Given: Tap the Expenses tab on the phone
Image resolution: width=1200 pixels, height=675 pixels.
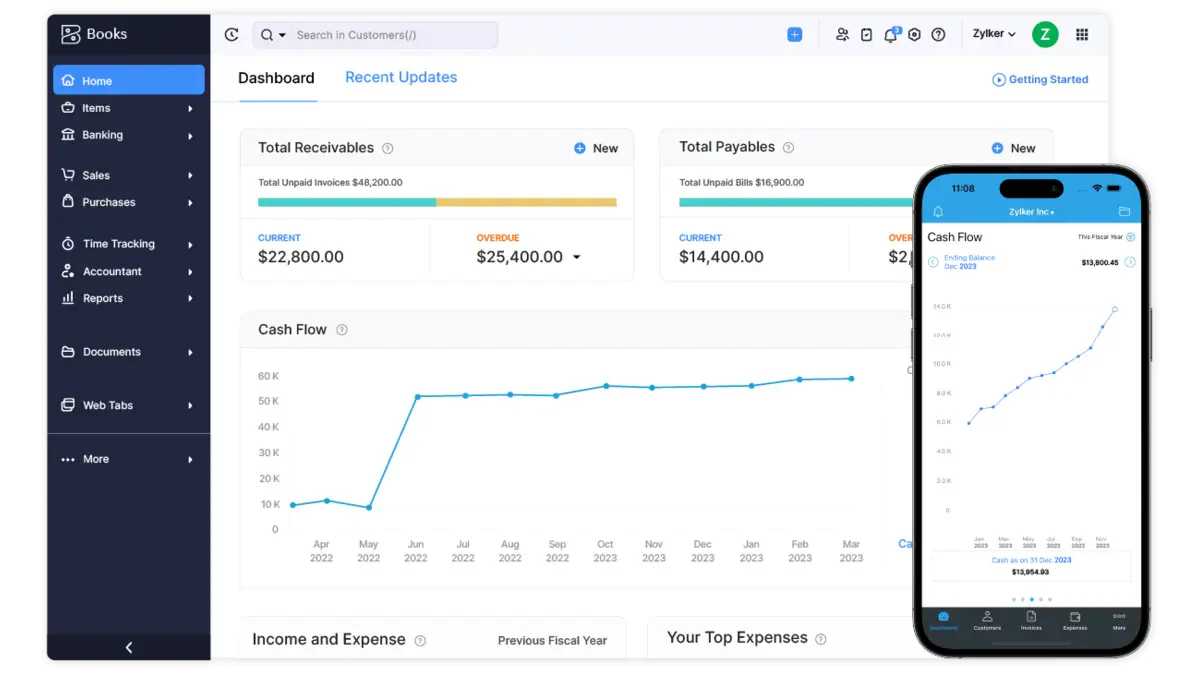Looking at the screenshot, I should tap(1075, 620).
